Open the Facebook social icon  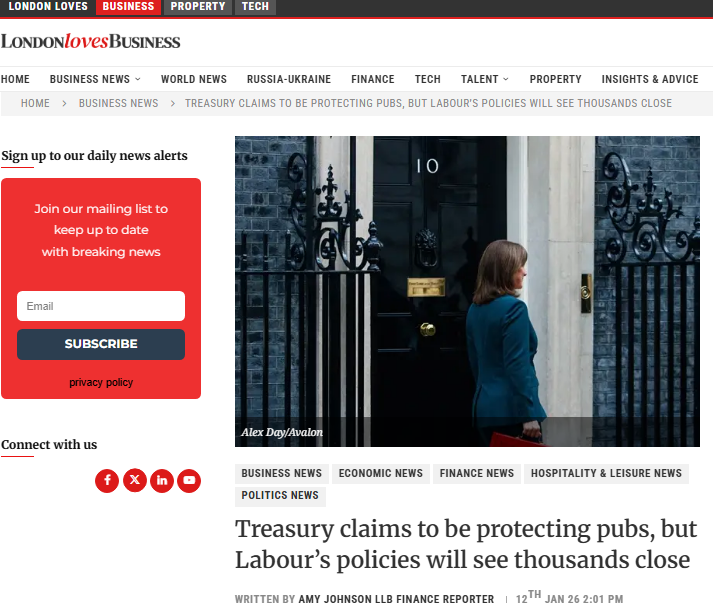point(107,480)
